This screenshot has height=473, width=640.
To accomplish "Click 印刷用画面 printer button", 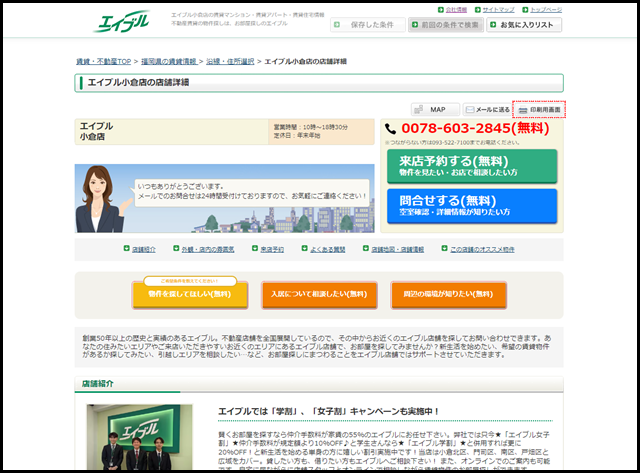I will (x=540, y=109).
